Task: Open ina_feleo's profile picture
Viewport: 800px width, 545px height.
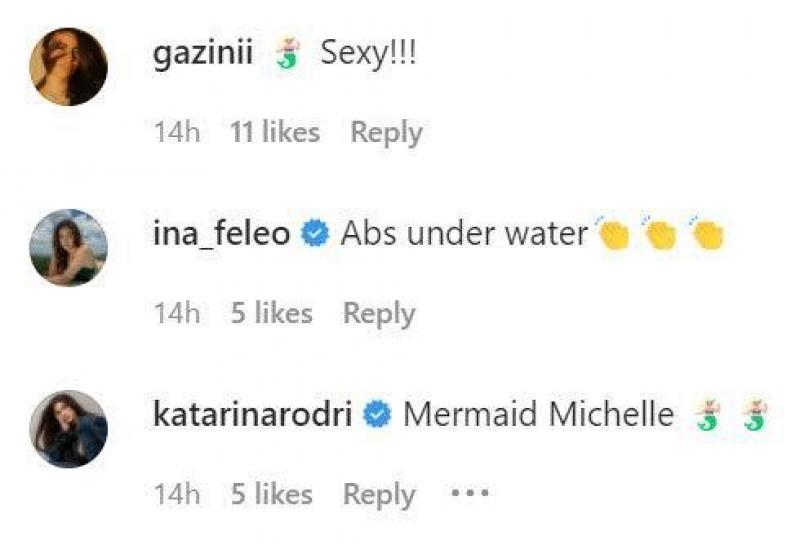Action: click(x=68, y=247)
